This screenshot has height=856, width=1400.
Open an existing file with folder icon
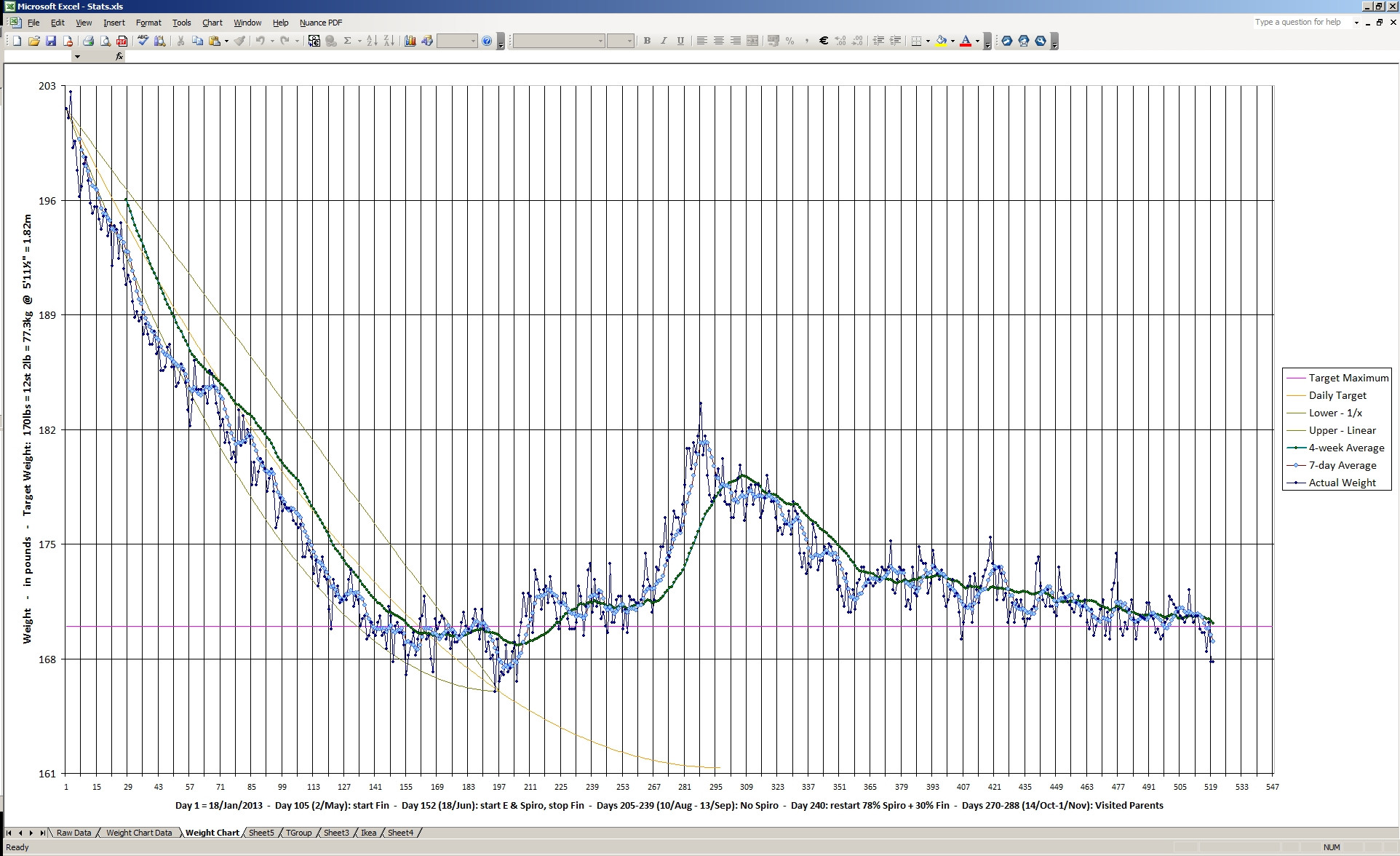tap(34, 41)
